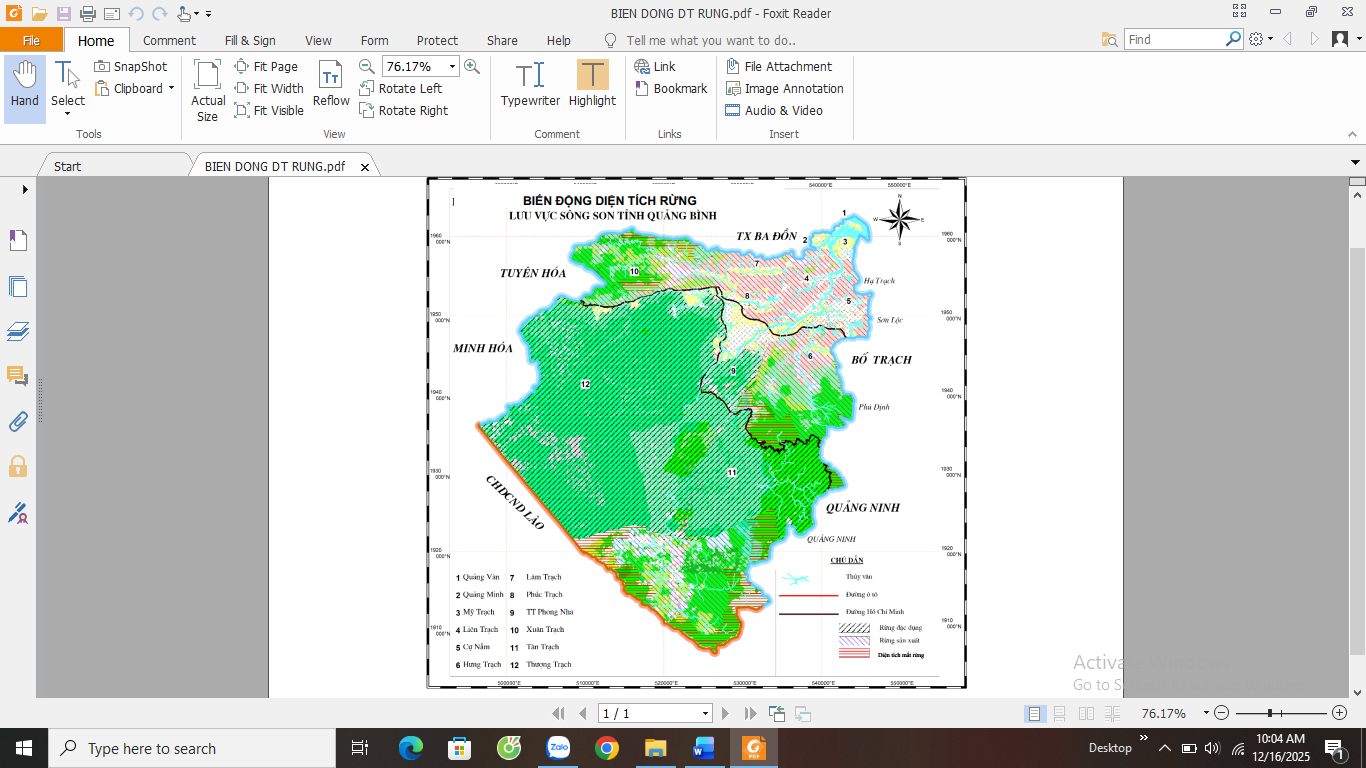Expand the navigation panel arrow
The width and height of the screenshot is (1366, 768).
(25, 189)
